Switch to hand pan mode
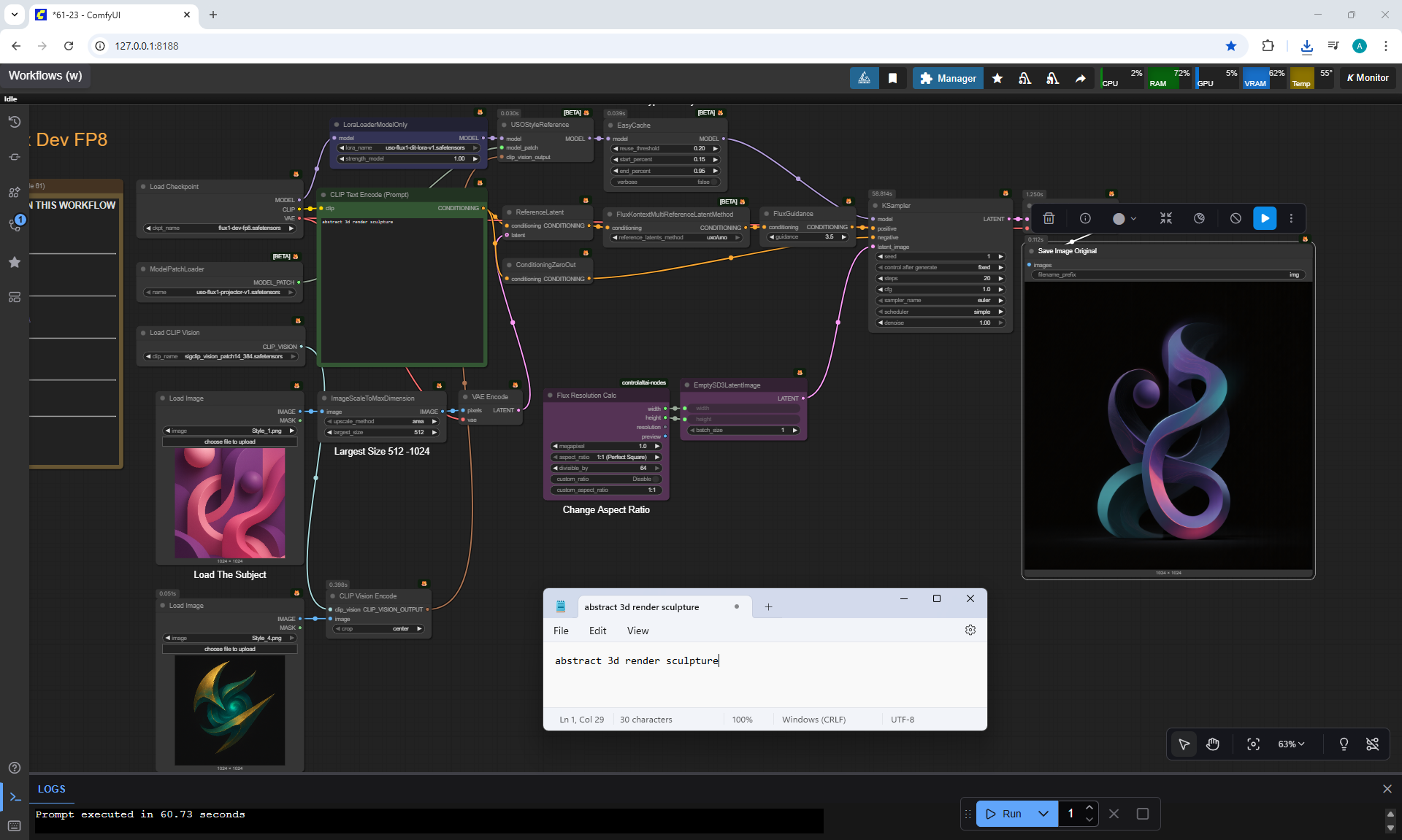The image size is (1402, 840). click(x=1213, y=744)
